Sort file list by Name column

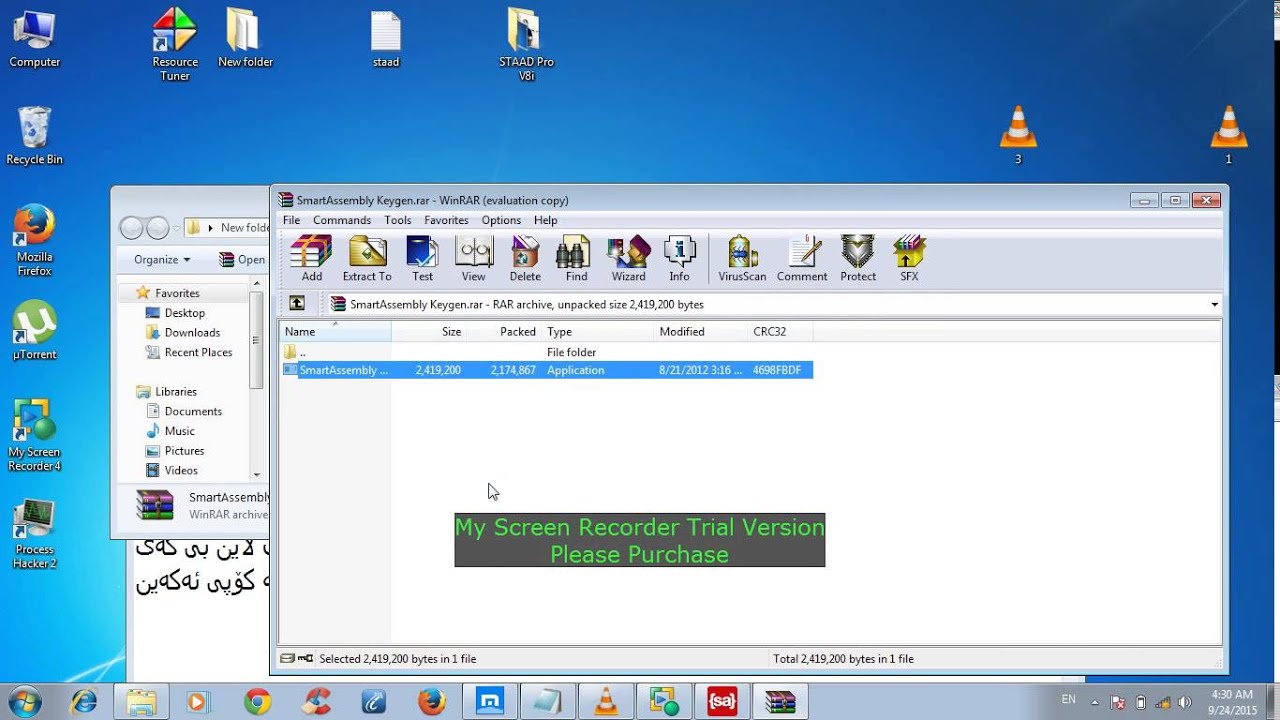pos(335,332)
